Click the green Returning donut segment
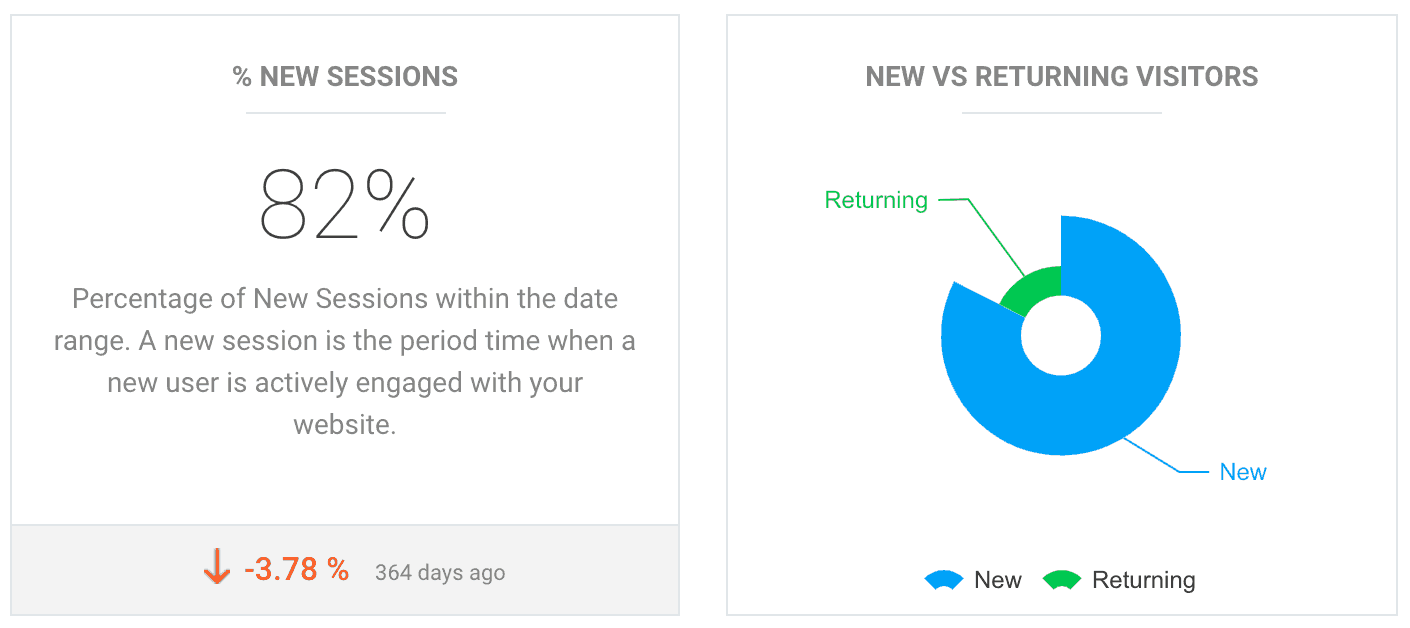The image size is (1410, 628). tap(1034, 289)
